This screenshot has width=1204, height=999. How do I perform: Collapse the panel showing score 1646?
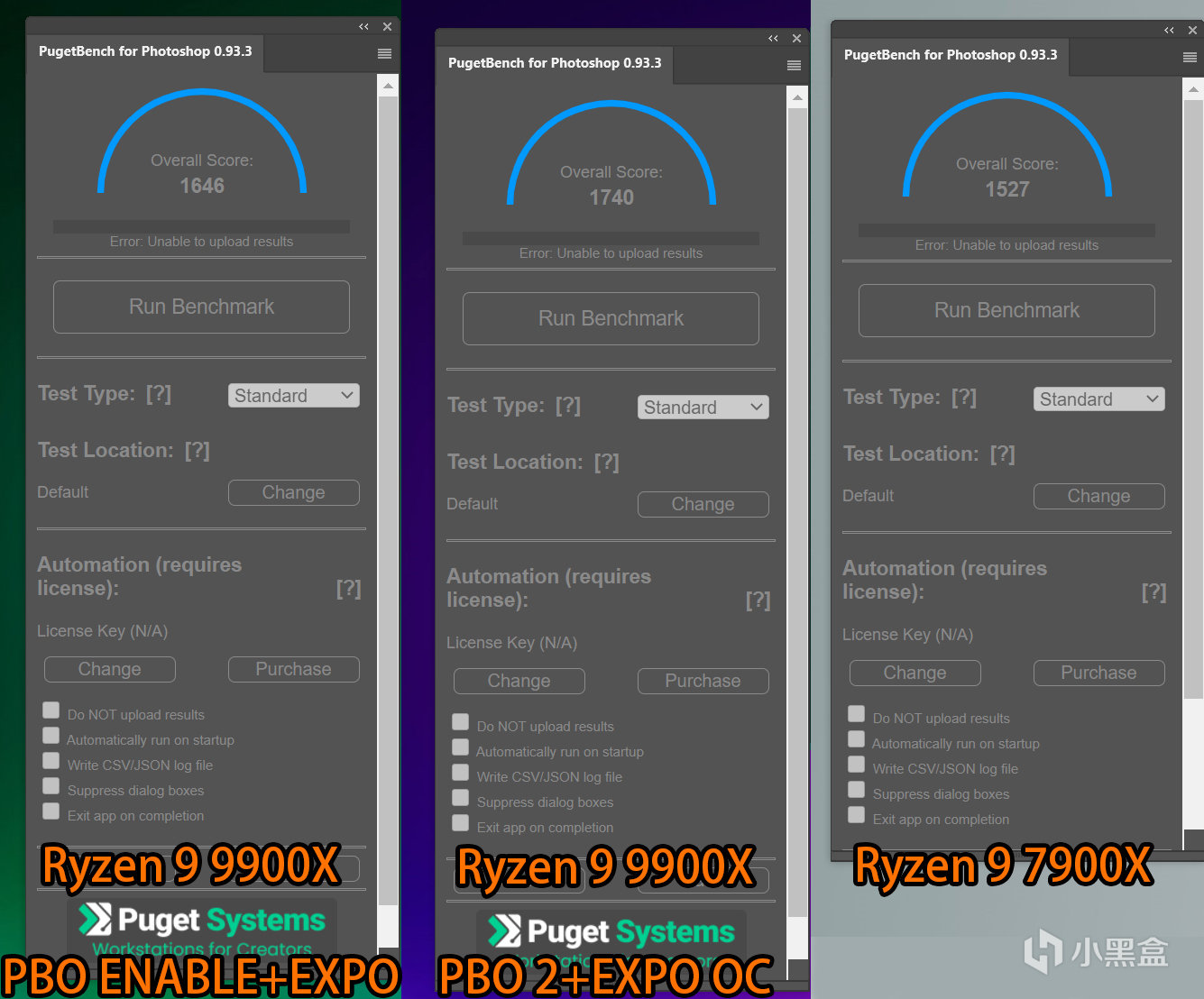pyautogui.click(x=363, y=27)
